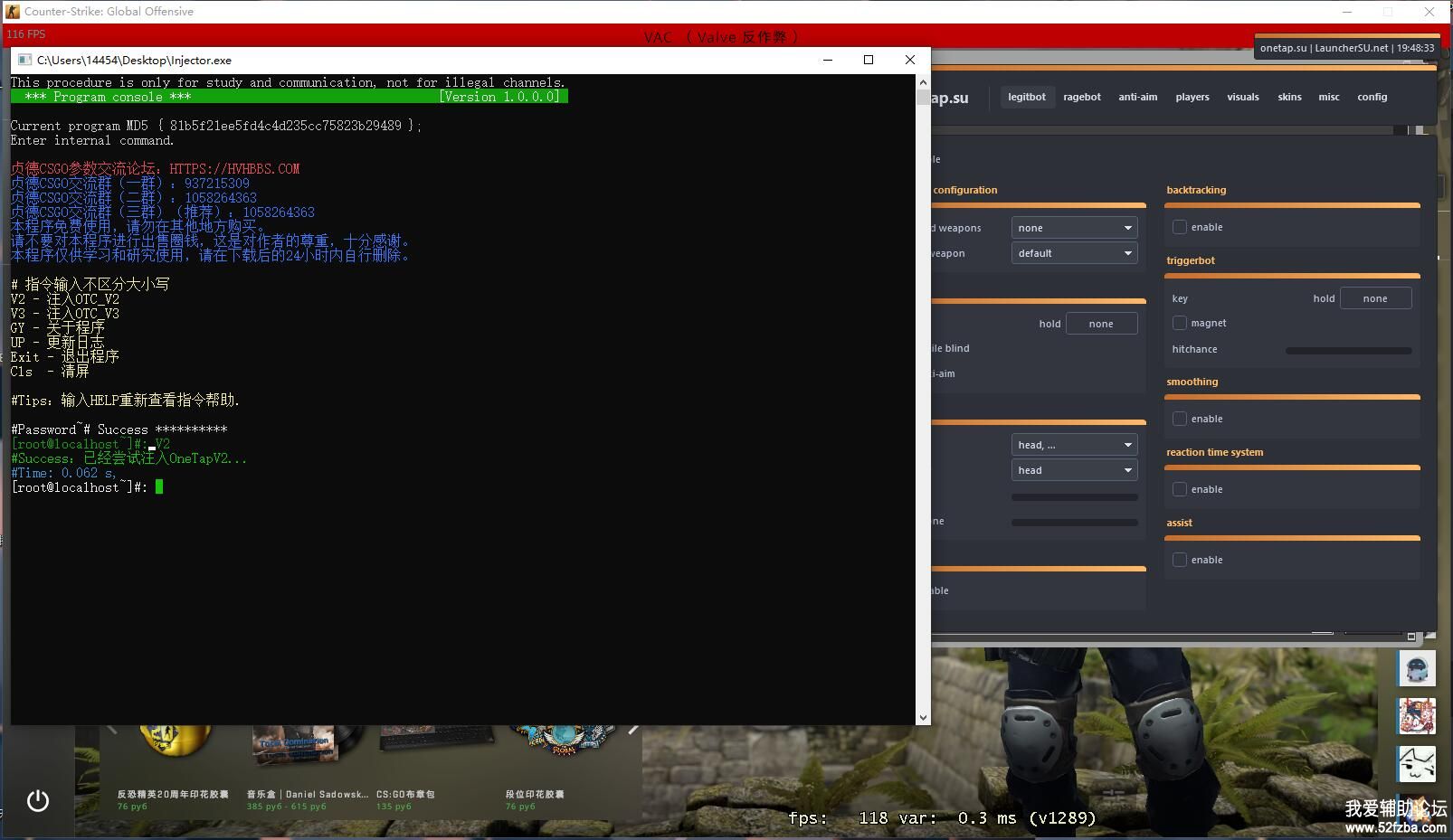The image size is (1453, 840).
Task: Click the '#Time: 0.062 s.' console line
Action: click(x=63, y=473)
